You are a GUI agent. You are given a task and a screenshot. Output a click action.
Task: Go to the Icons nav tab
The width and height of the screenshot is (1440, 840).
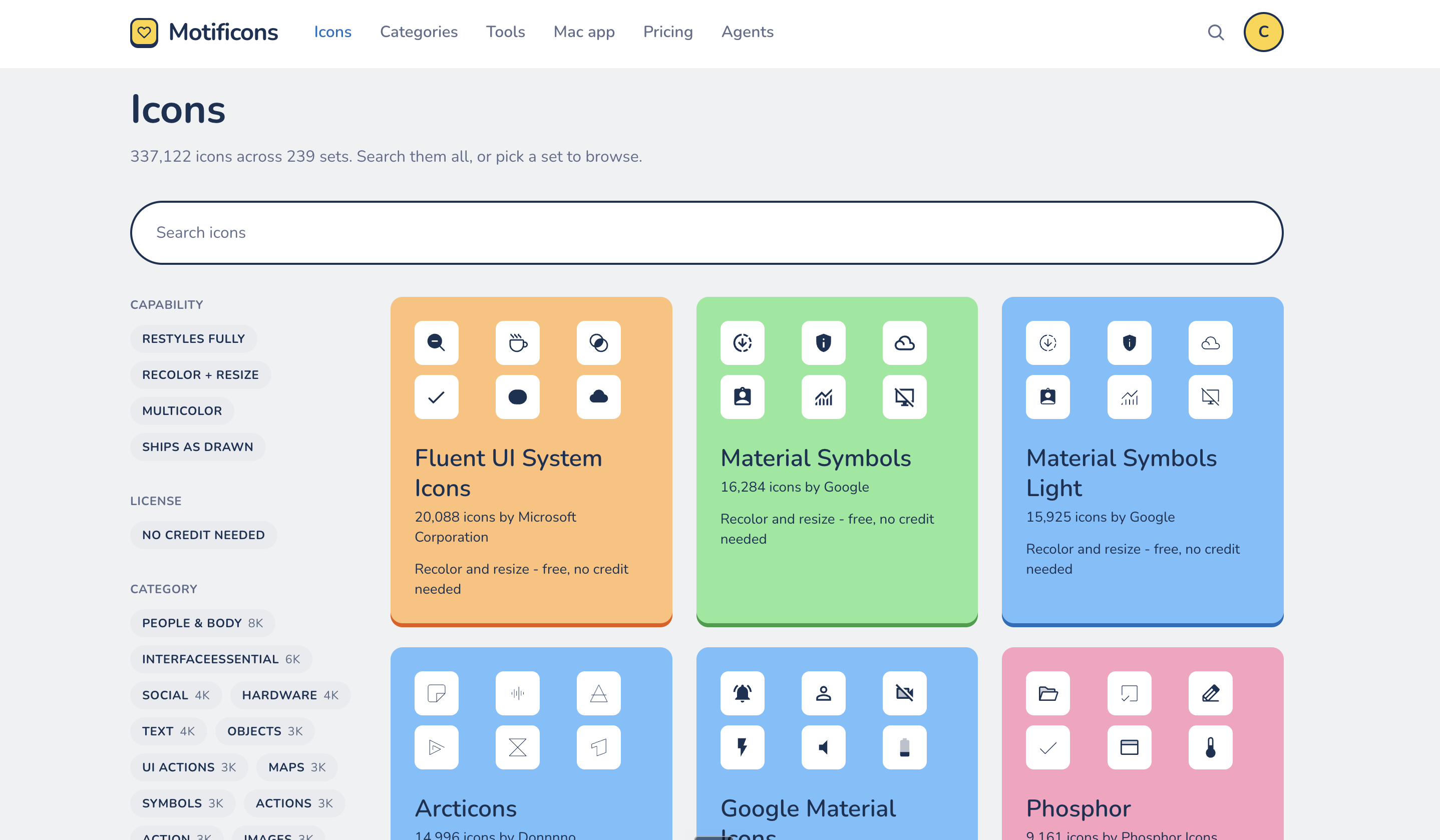[x=332, y=32]
